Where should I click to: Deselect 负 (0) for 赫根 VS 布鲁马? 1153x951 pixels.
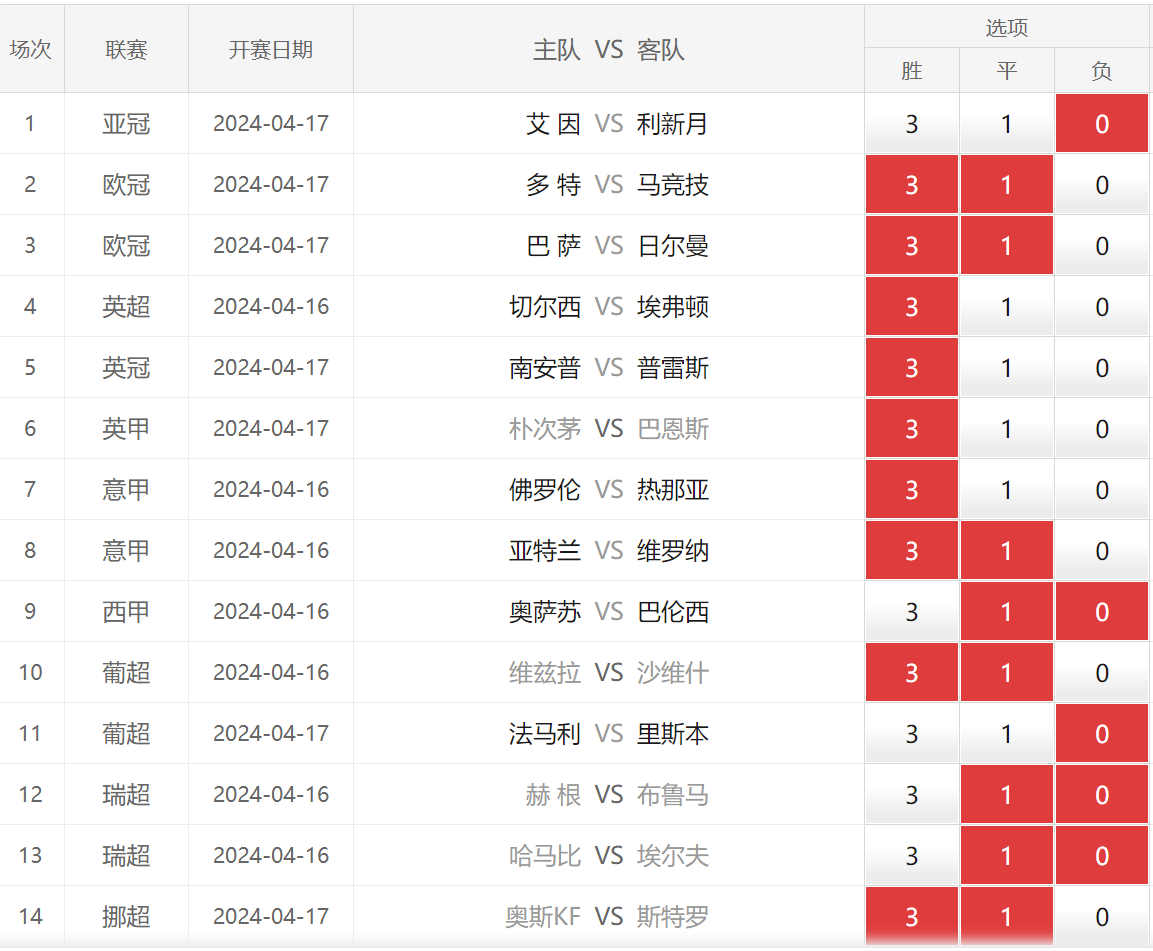pyautogui.click(x=1102, y=795)
